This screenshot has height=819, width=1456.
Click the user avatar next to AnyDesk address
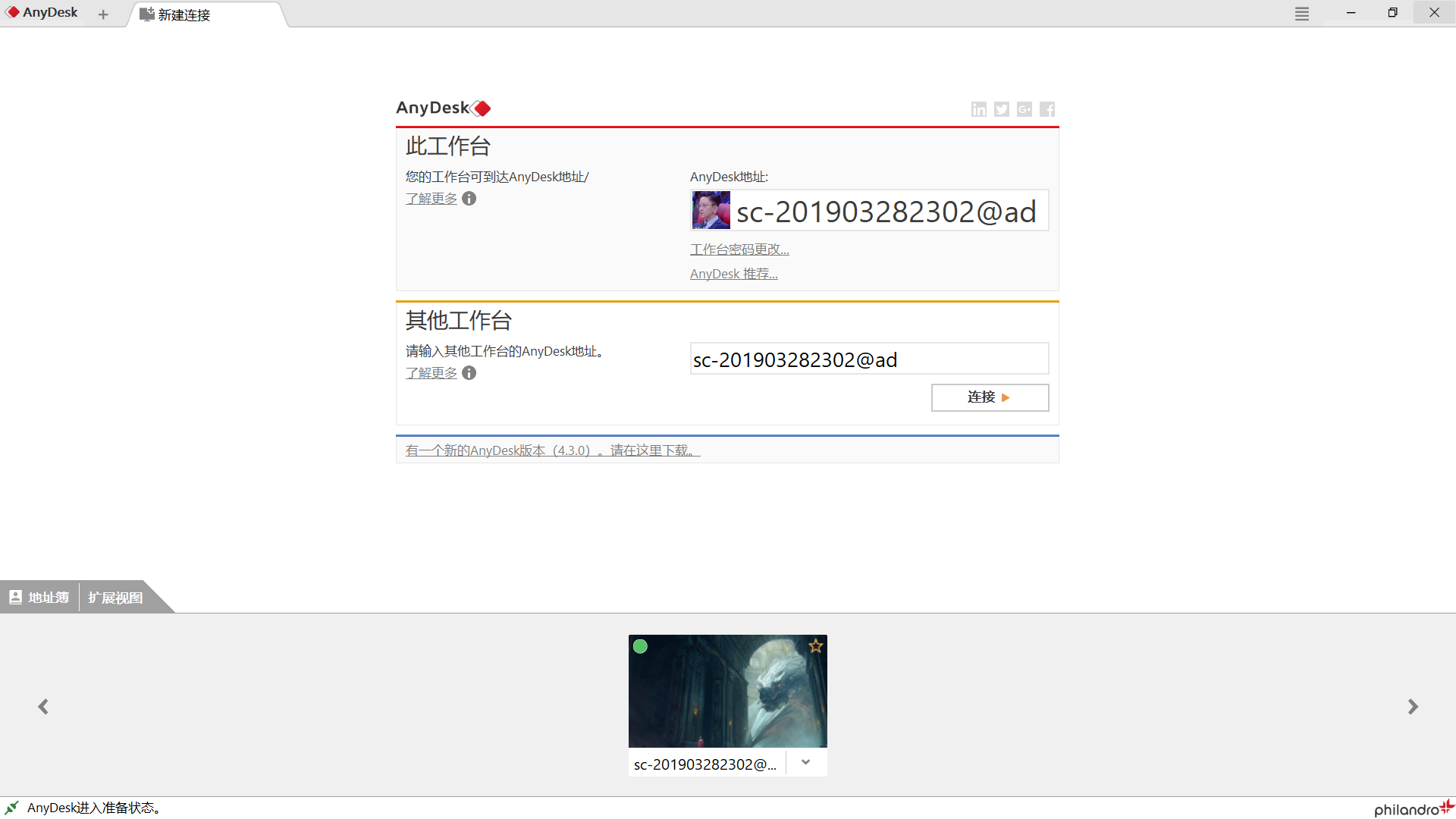point(711,210)
